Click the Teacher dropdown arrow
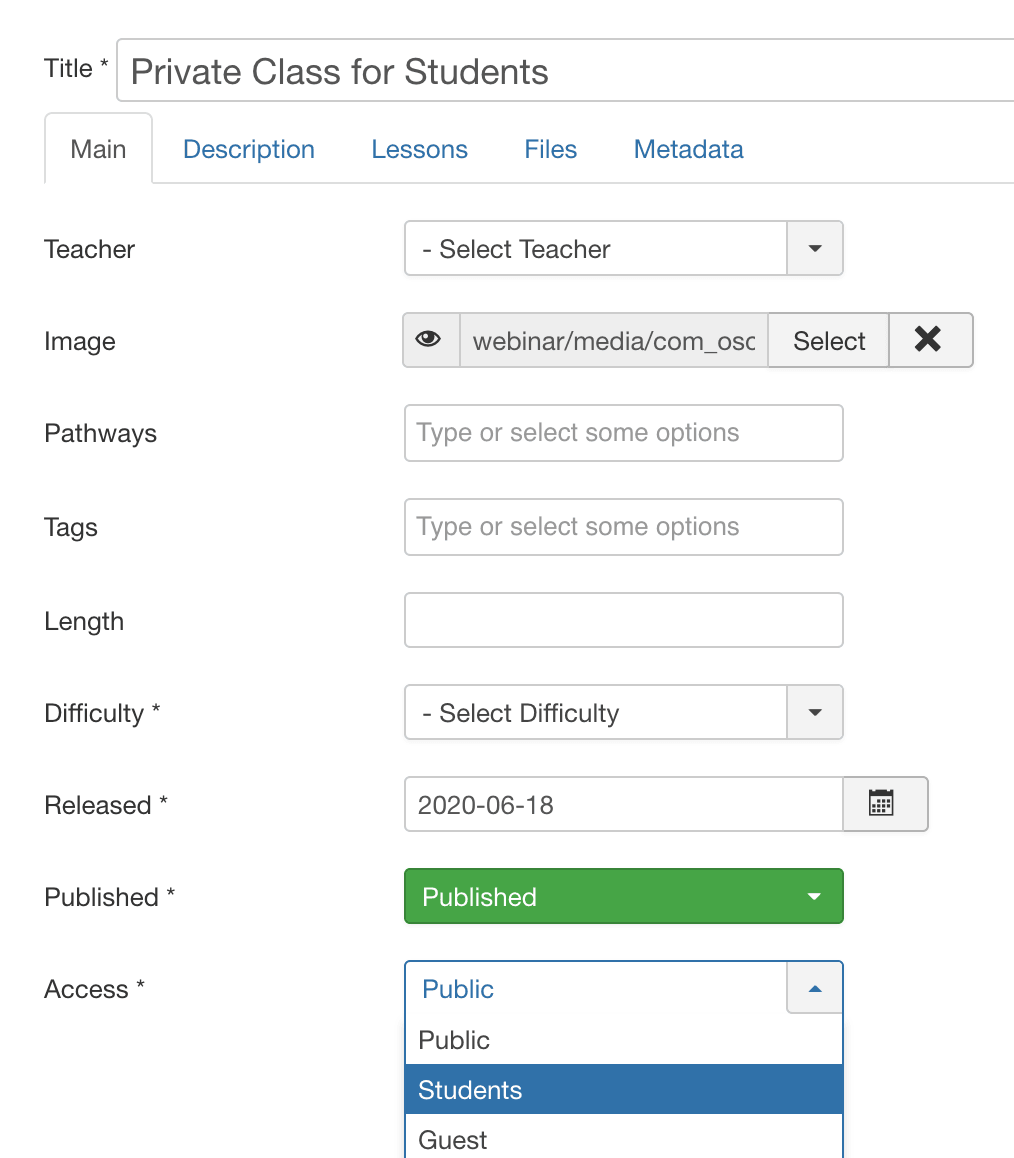Image resolution: width=1014 pixels, height=1158 pixels. pyautogui.click(x=815, y=249)
